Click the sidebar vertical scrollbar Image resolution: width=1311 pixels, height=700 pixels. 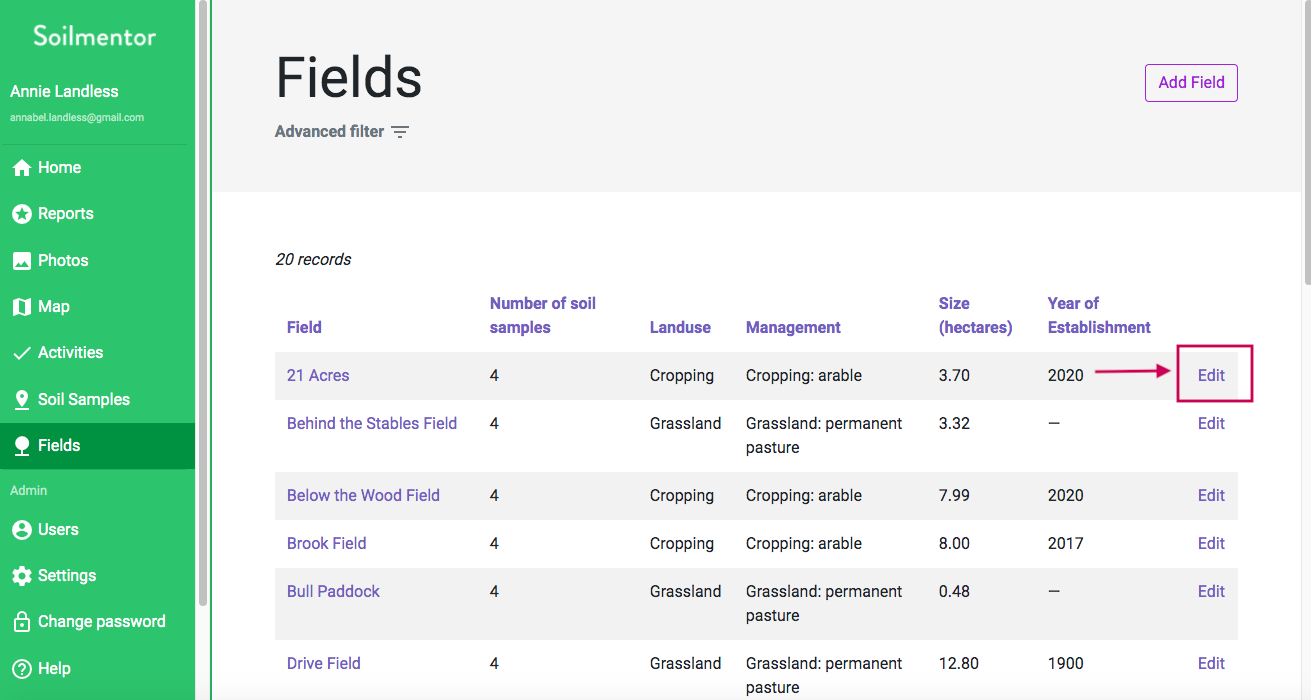click(203, 300)
